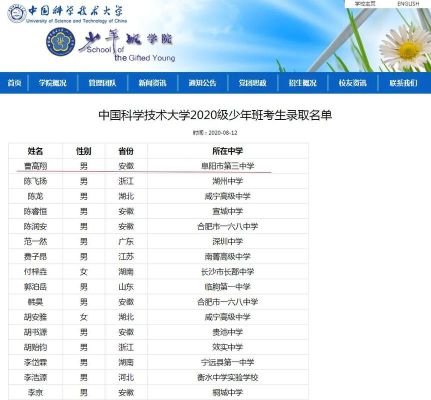Image resolution: width=431 pixels, height=400 pixels.
Task: Select the name 费子昂
Action: (x=35, y=257)
